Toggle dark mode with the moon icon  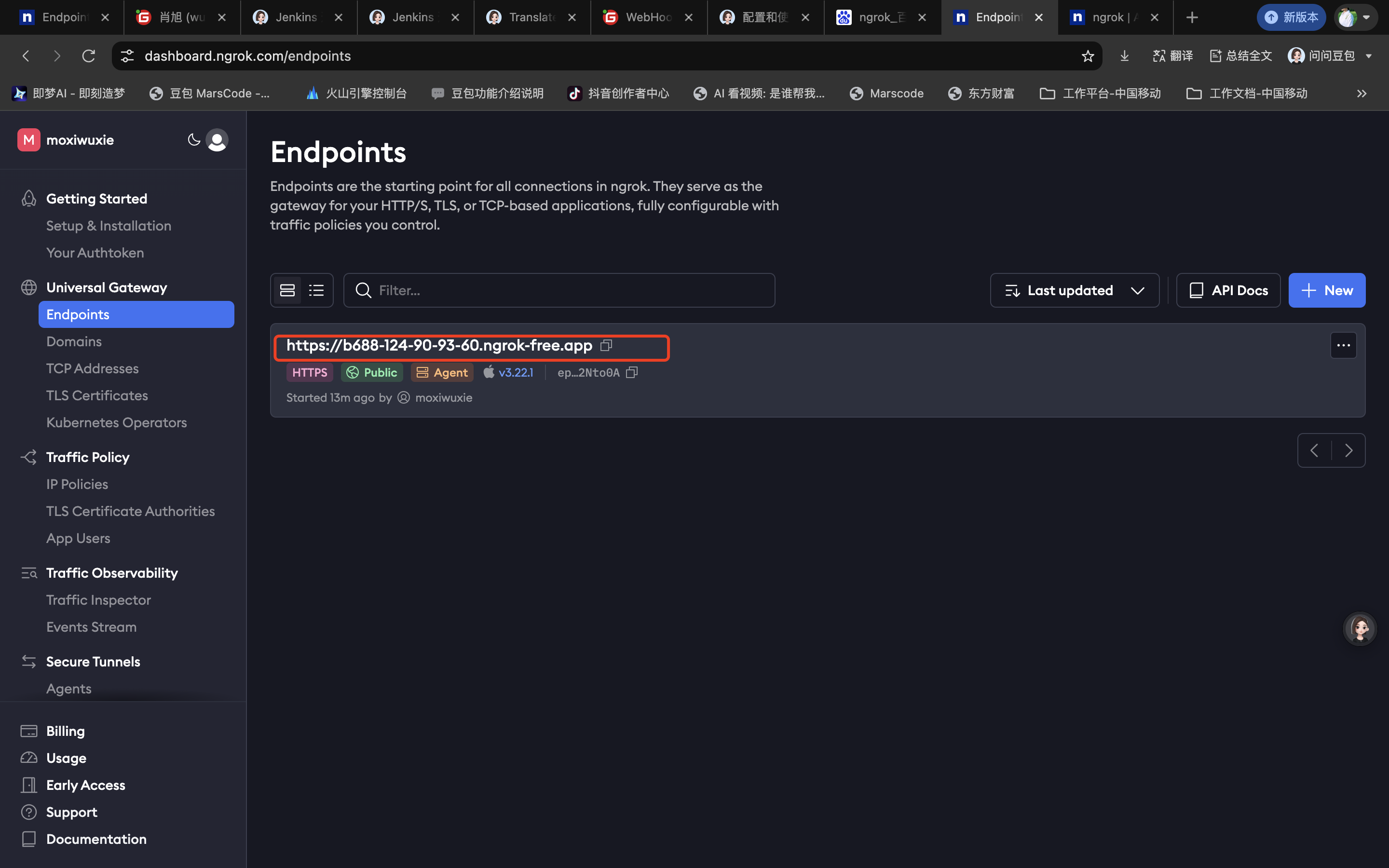(x=194, y=139)
